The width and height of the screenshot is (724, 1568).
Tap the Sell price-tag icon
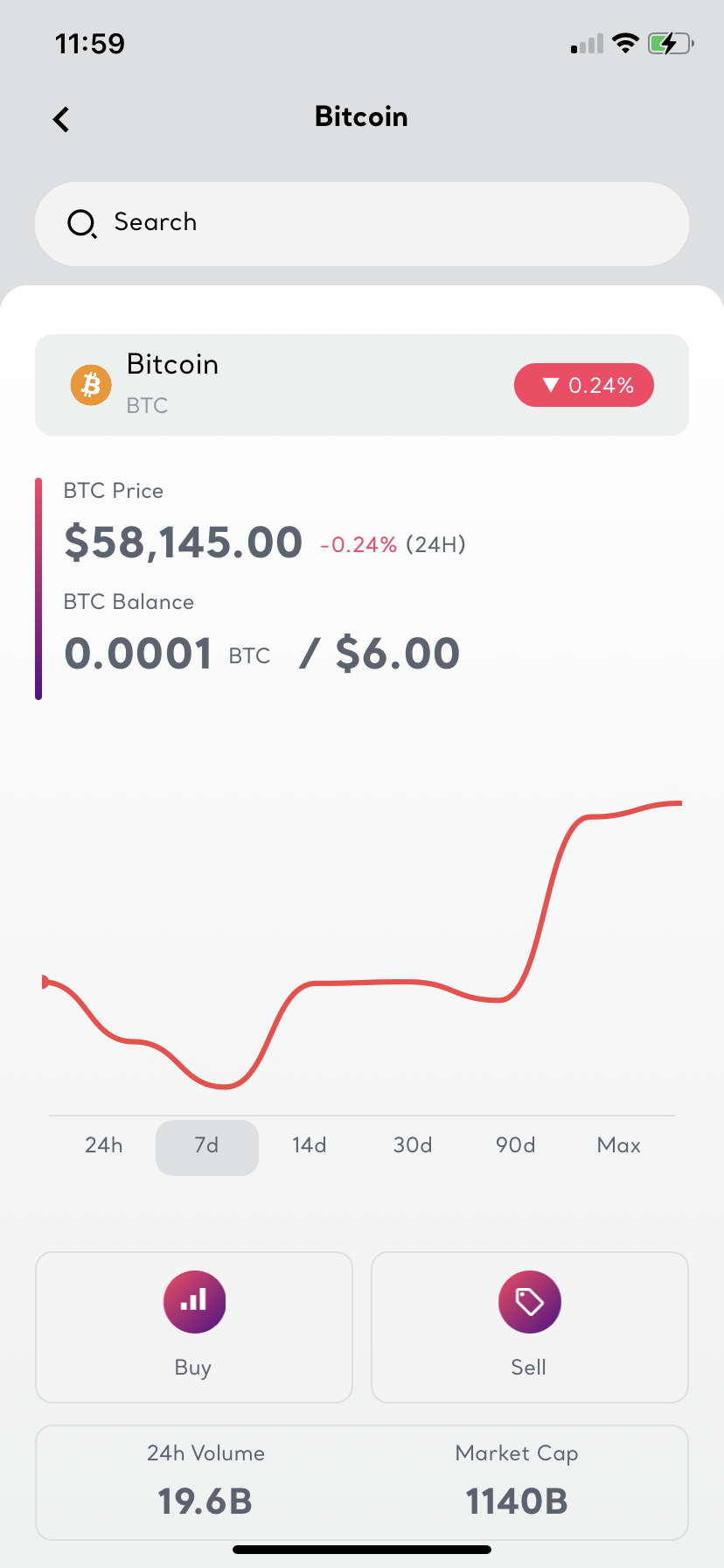pos(529,1301)
